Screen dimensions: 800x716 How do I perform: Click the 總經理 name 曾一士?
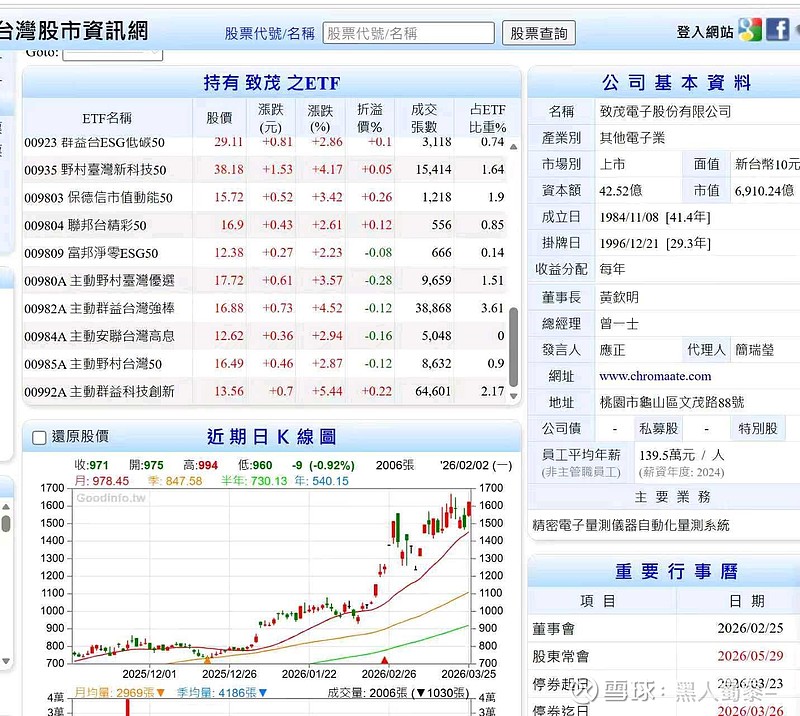point(619,324)
